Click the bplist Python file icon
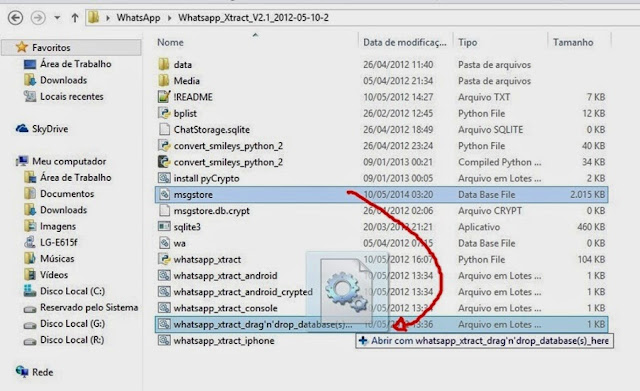 (164, 113)
